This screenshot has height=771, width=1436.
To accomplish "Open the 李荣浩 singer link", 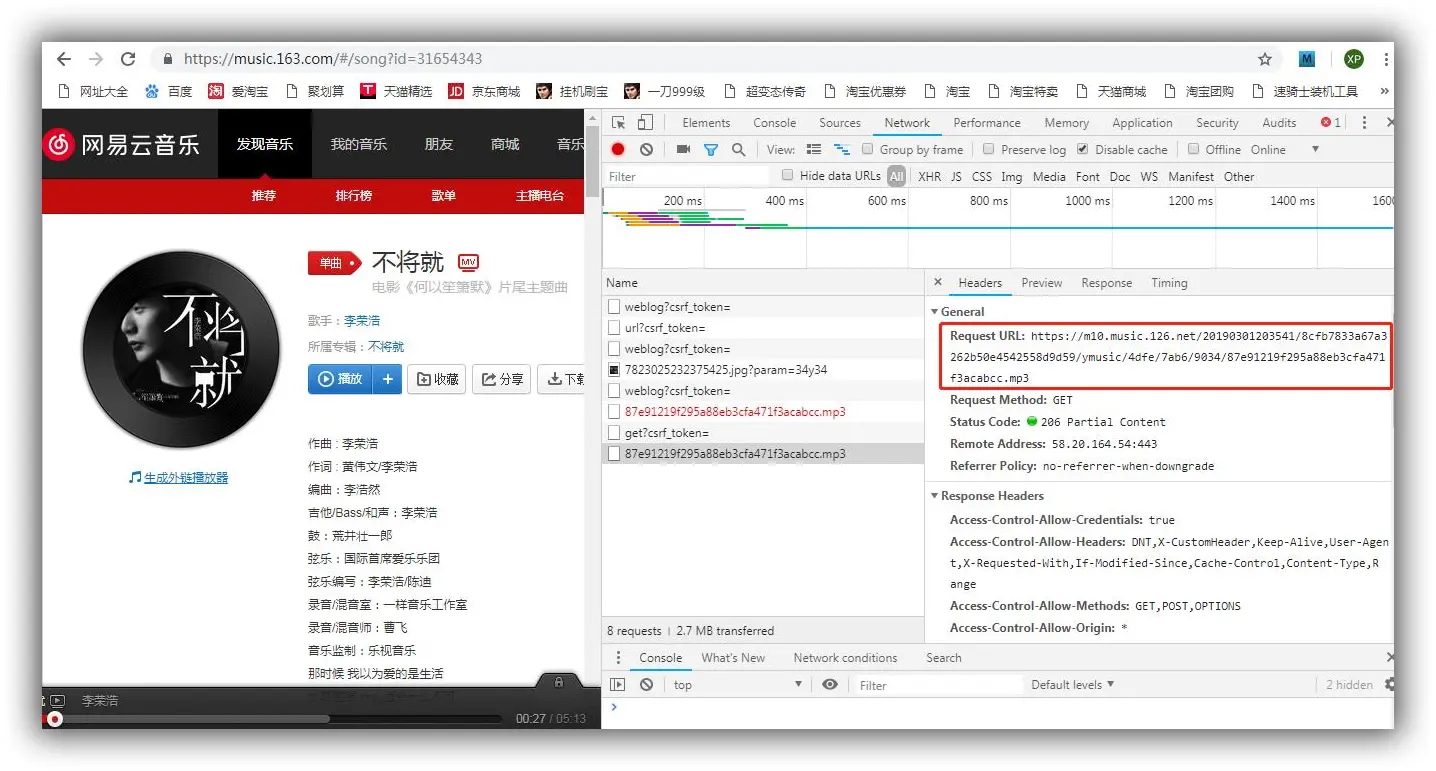I will click(362, 321).
